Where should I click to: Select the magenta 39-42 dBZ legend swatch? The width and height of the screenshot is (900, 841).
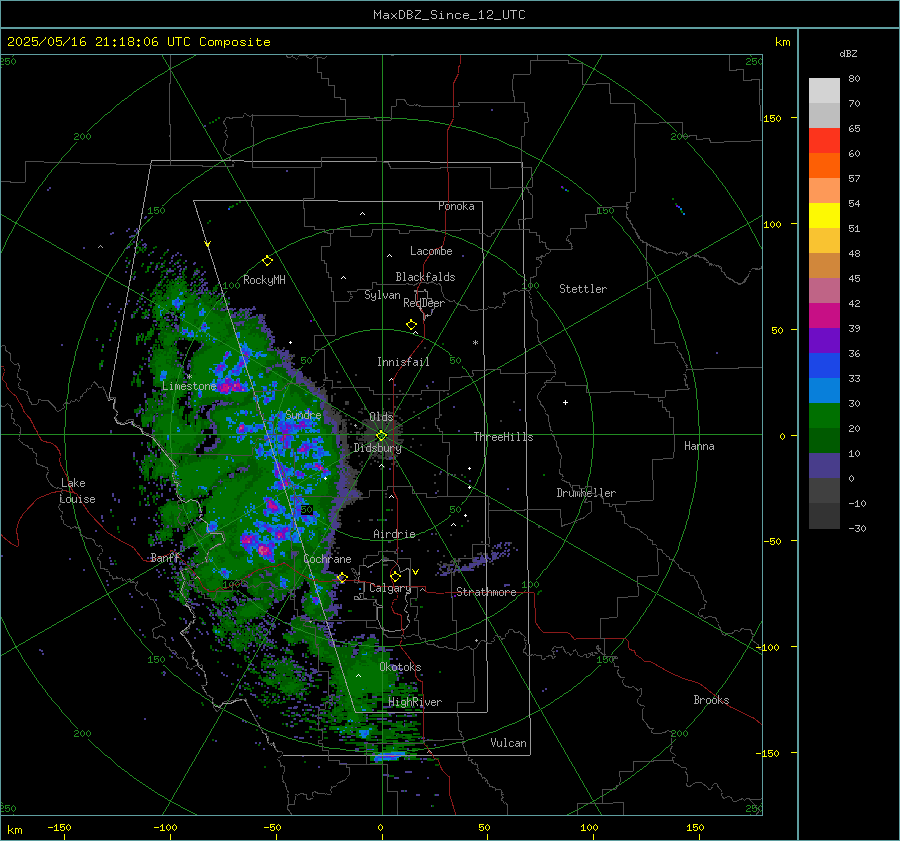[824, 316]
